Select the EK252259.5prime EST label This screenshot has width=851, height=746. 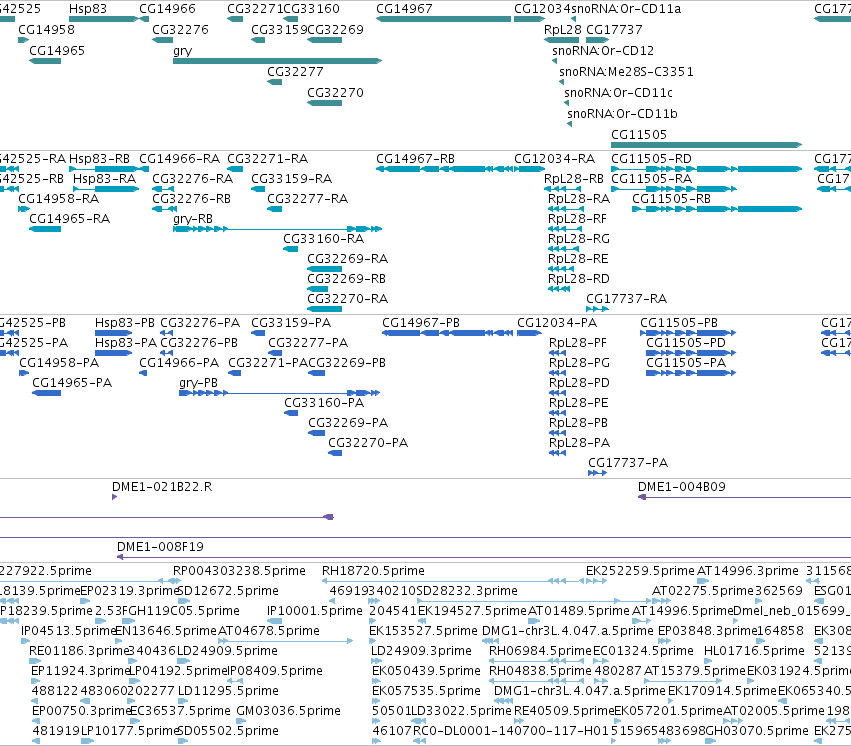click(x=640, y=571)
